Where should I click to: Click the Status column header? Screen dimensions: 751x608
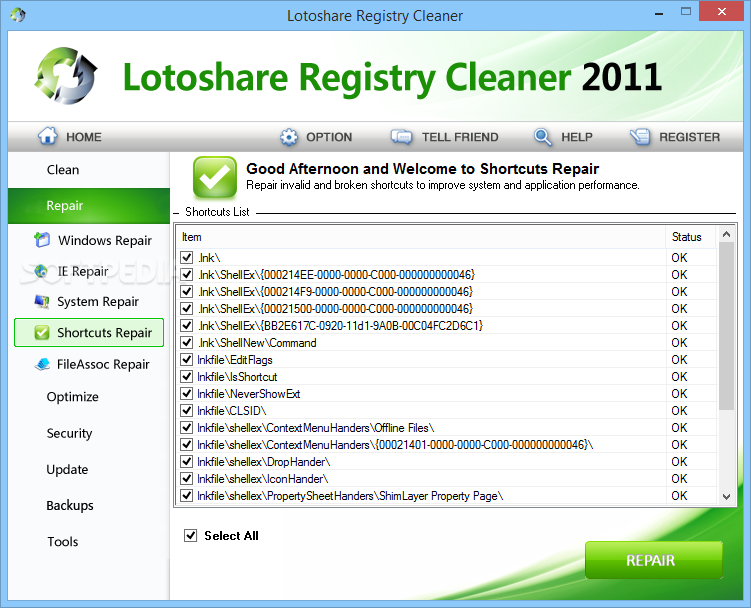pos(690,237)
